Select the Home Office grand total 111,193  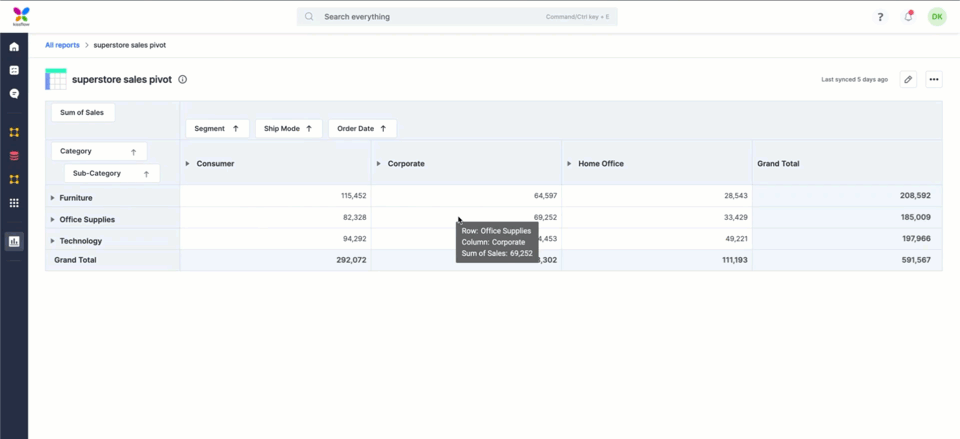(x=657, y=260)
